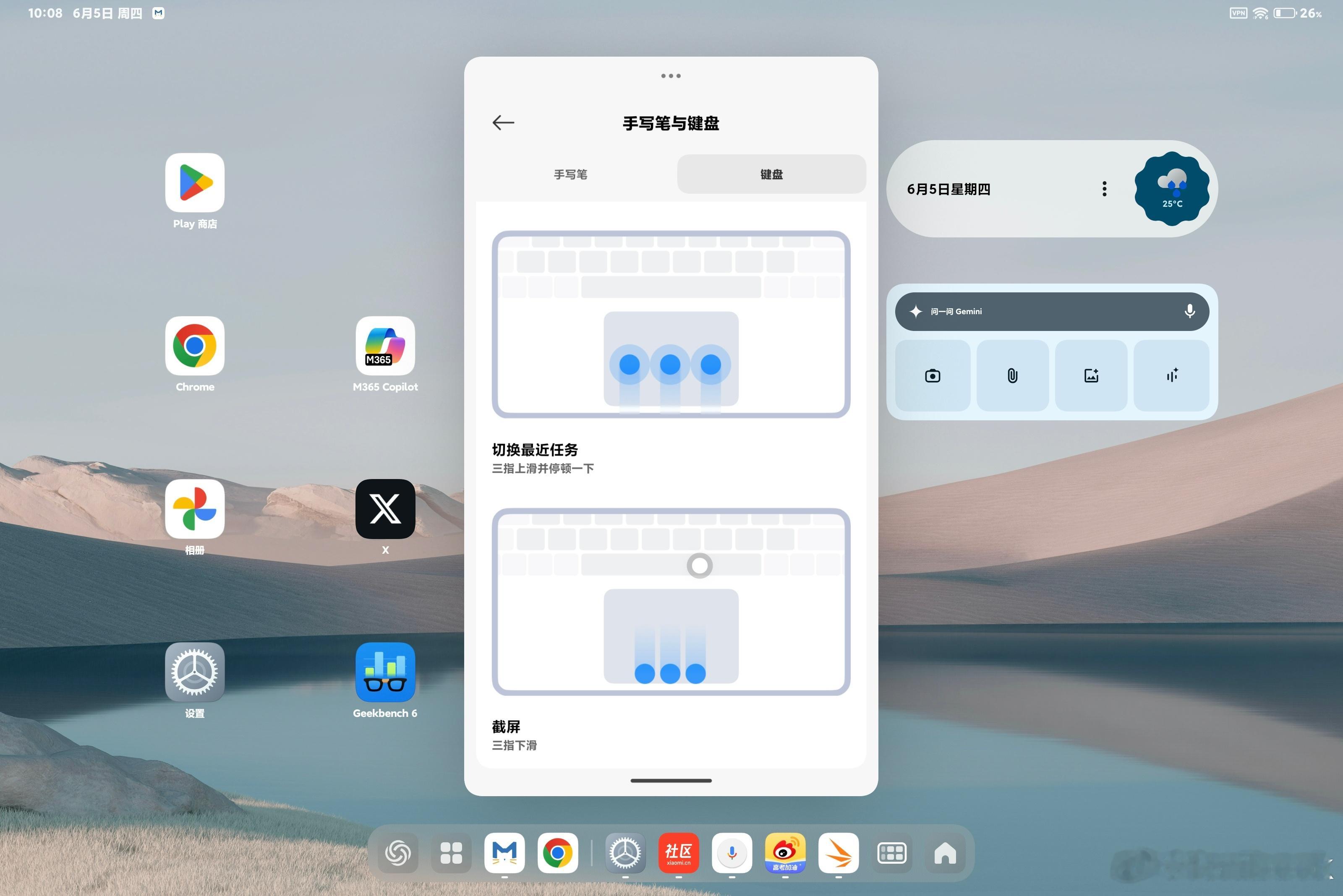Select the 截屏 heading
The height and width of the screenshot is (896, 1343).
(x=506, y=727)
